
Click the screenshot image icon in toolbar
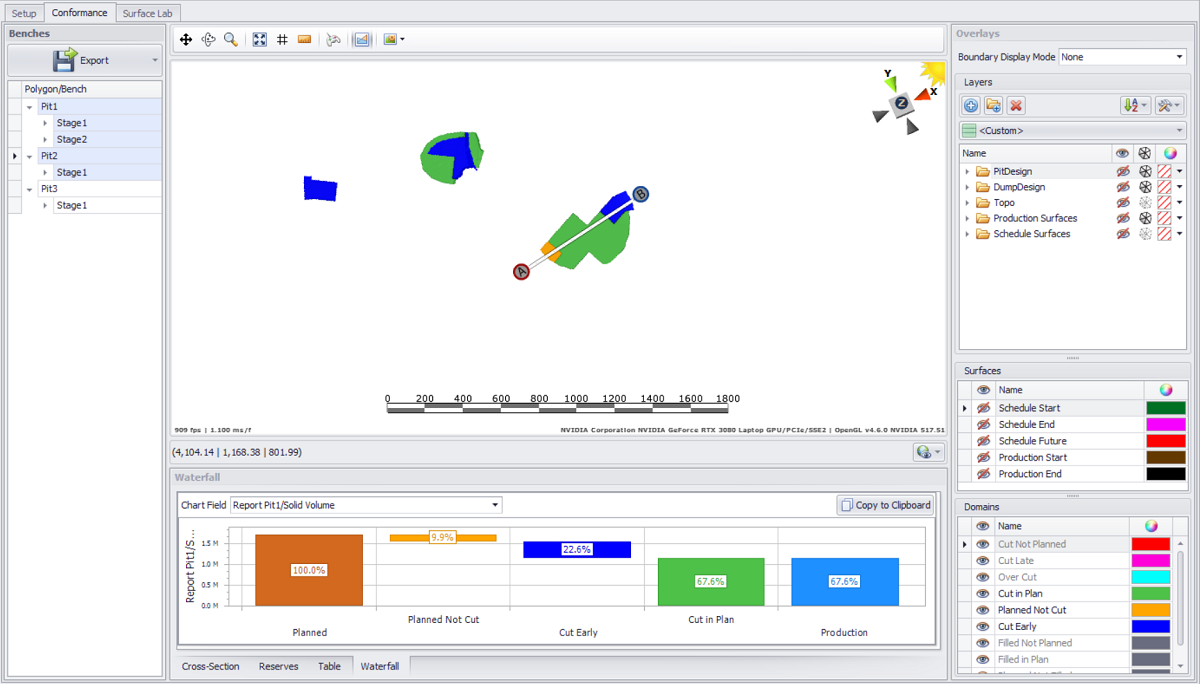390,40
